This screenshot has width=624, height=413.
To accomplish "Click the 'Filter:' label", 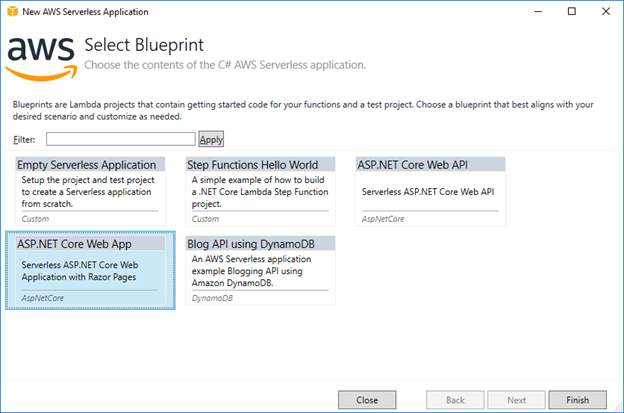I will click(24, 140).
